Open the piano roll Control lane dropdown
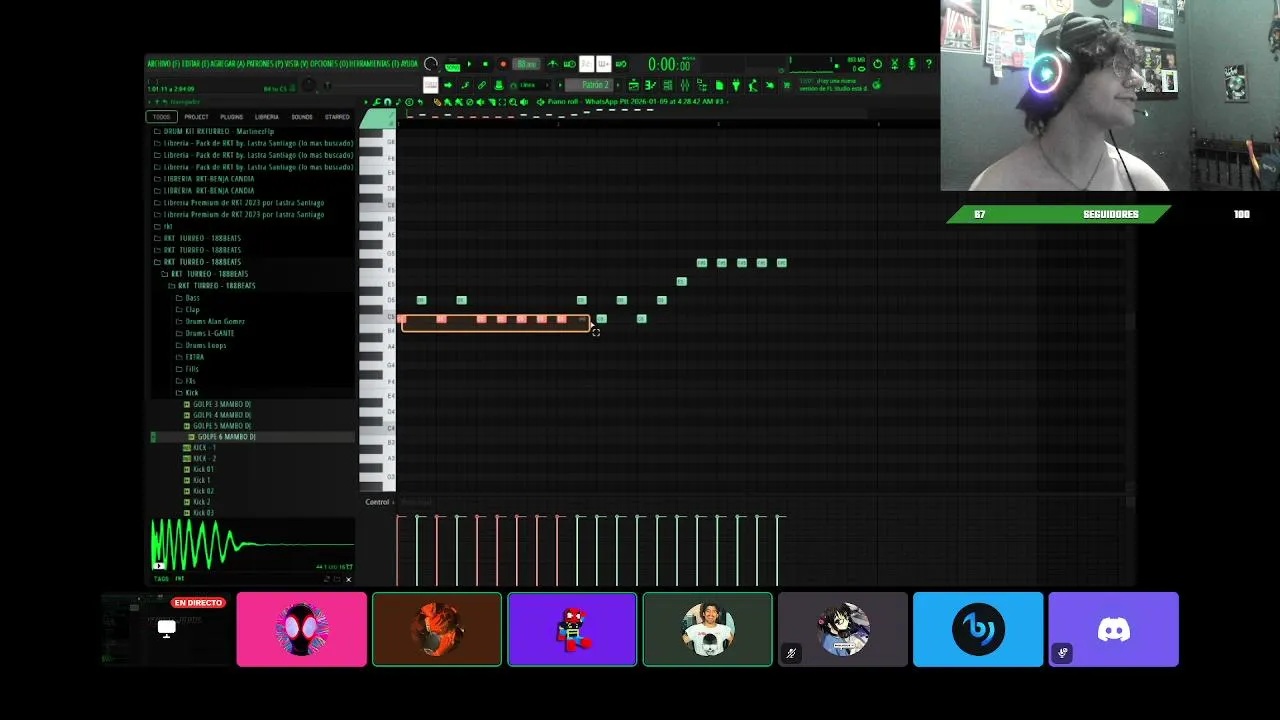1280x720 pixels. pyautogui.click(x=378, y=502)
